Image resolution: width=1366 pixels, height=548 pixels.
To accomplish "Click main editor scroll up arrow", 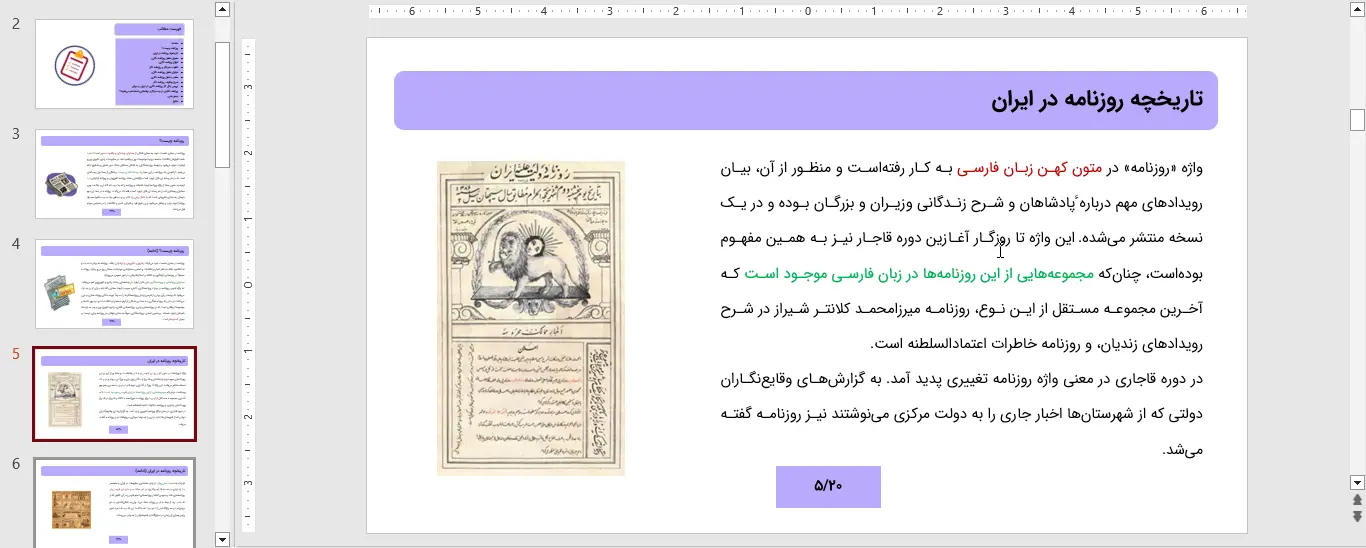I will click(1357, 10).
